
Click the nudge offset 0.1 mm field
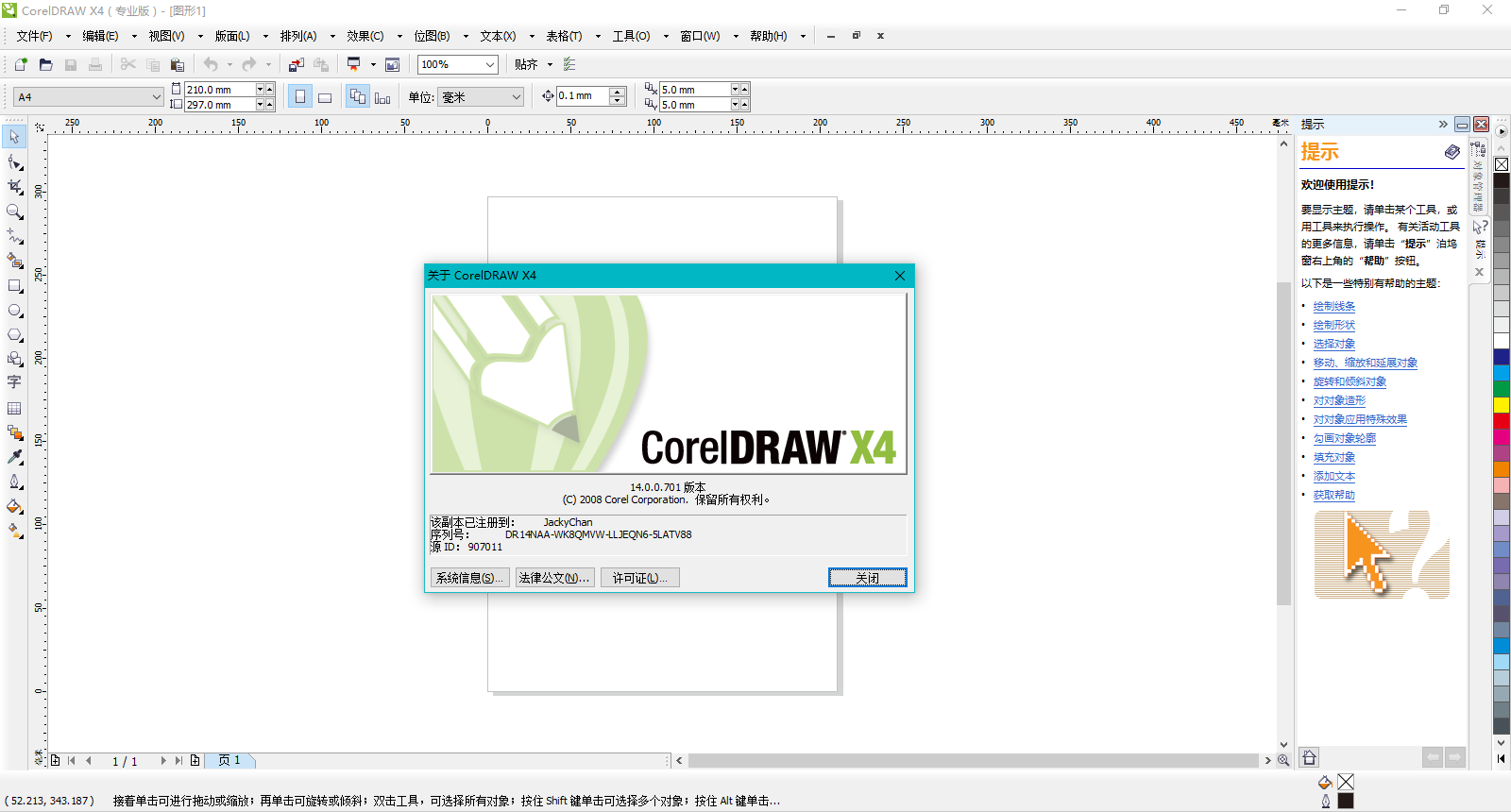point(583,96)
